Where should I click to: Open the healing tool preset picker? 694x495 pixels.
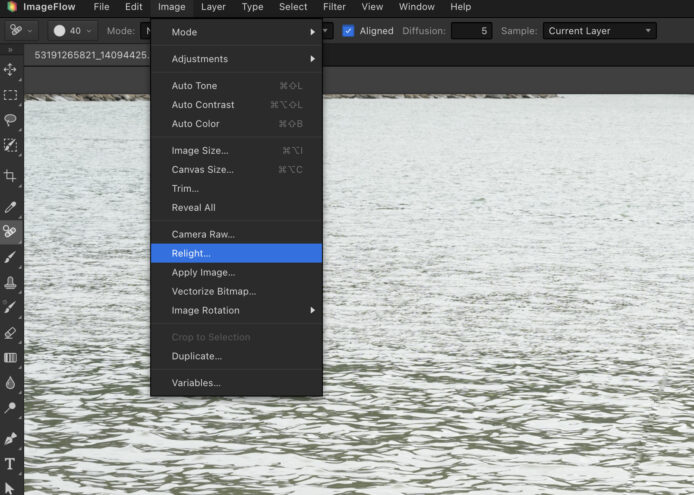20,31
